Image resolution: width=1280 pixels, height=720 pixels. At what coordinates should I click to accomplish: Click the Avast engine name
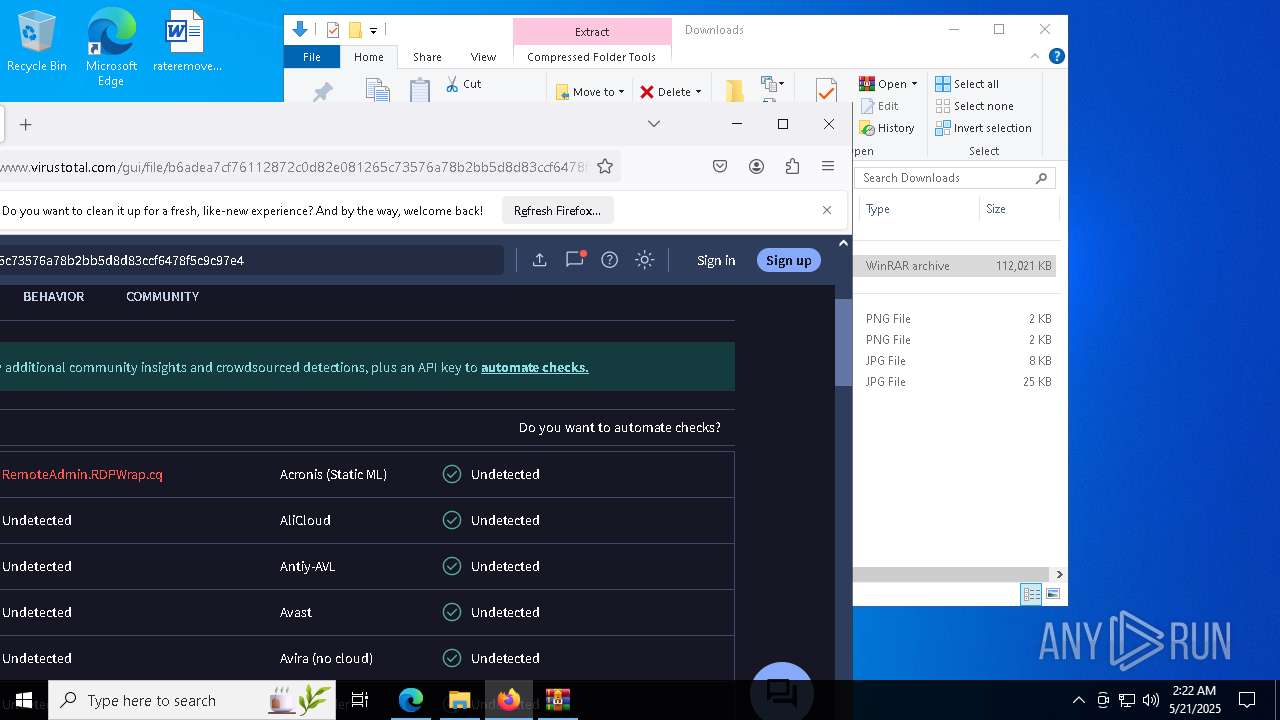click(296, 612)
